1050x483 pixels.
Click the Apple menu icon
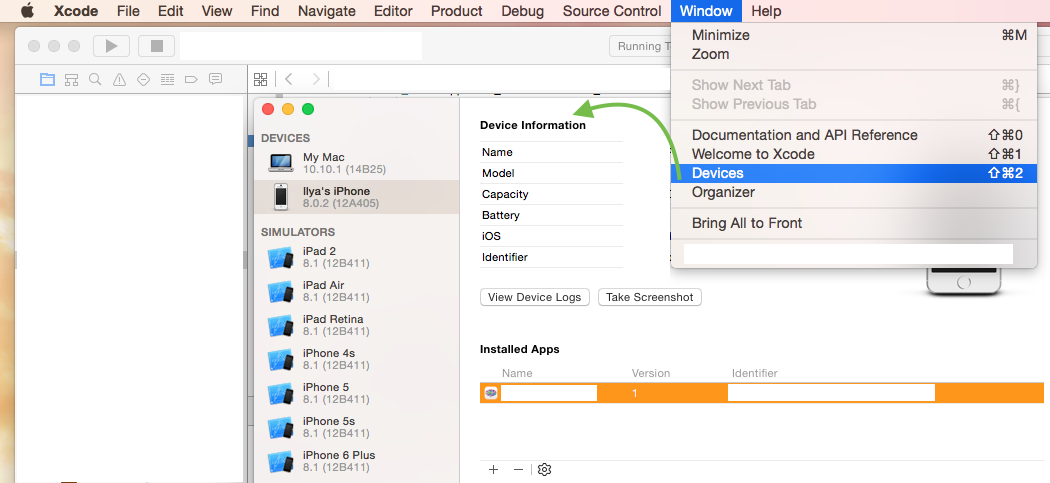coord(27,11)
